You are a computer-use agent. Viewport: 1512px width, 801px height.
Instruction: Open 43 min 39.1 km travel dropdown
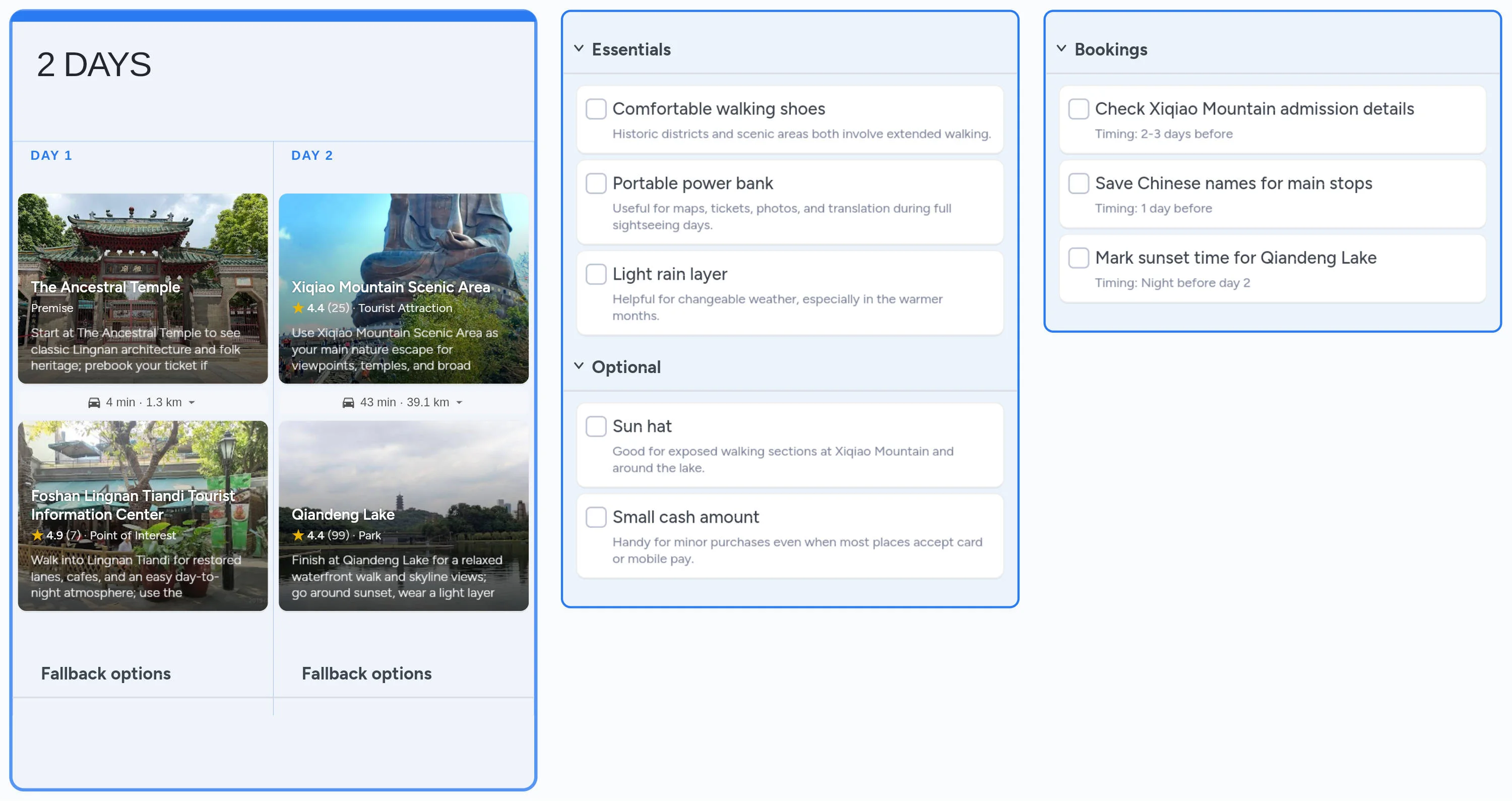(x=459, y=403)
